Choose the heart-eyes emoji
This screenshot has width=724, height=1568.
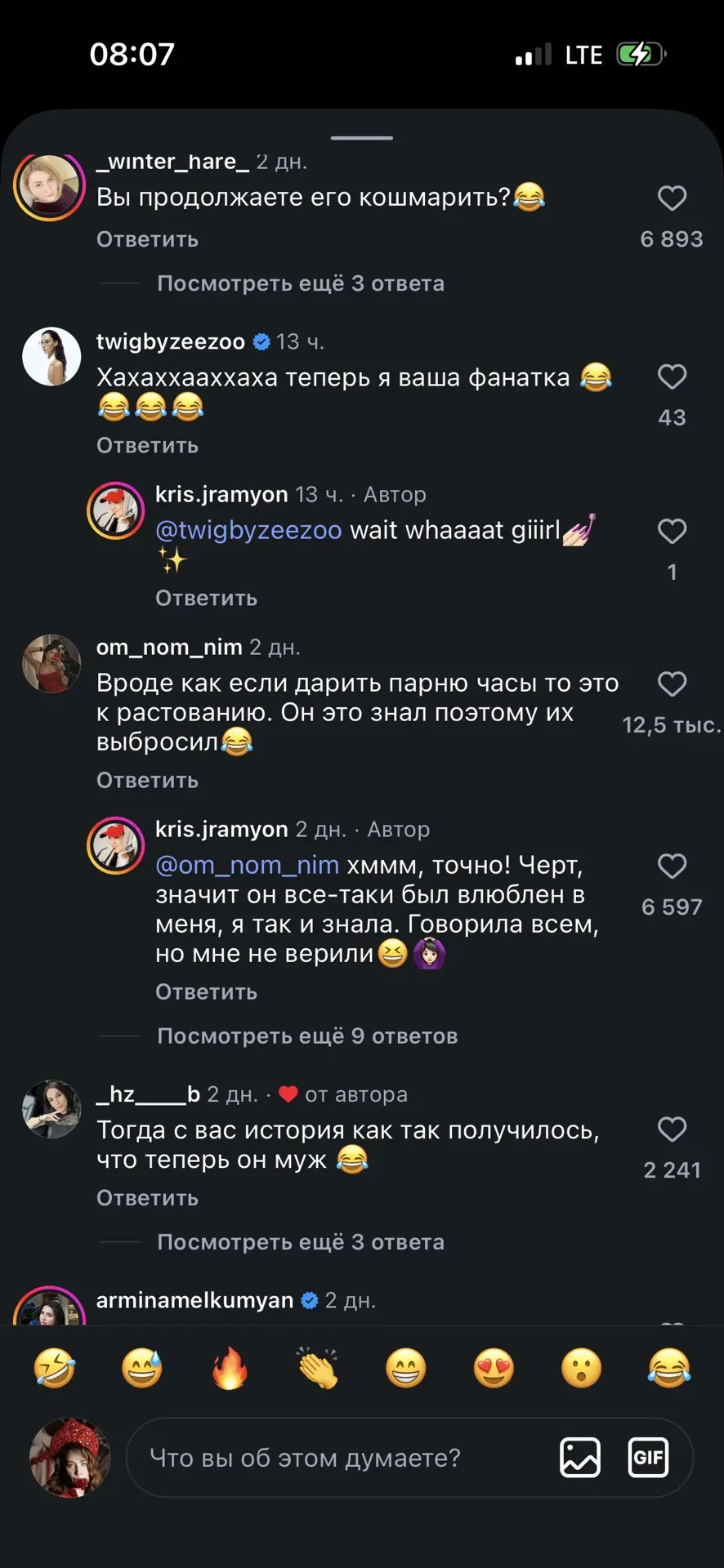coord(494,1368)
